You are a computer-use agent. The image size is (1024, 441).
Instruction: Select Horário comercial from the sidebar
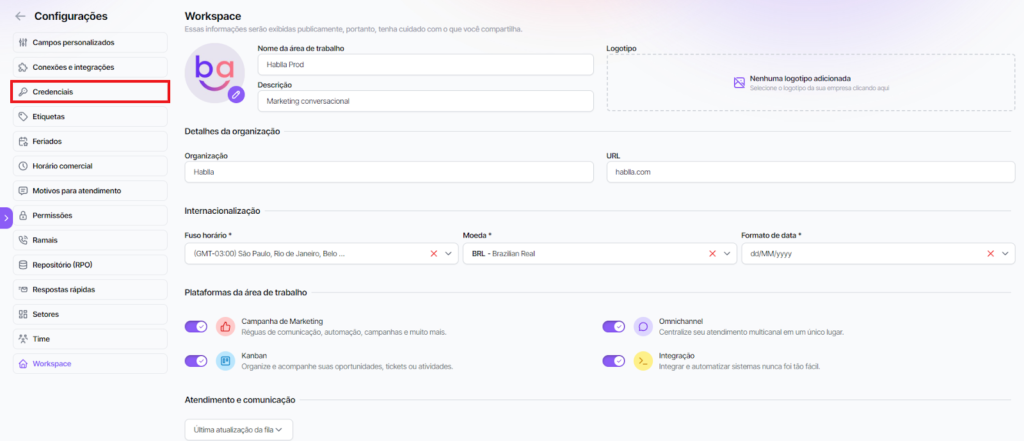pos(90,166)
